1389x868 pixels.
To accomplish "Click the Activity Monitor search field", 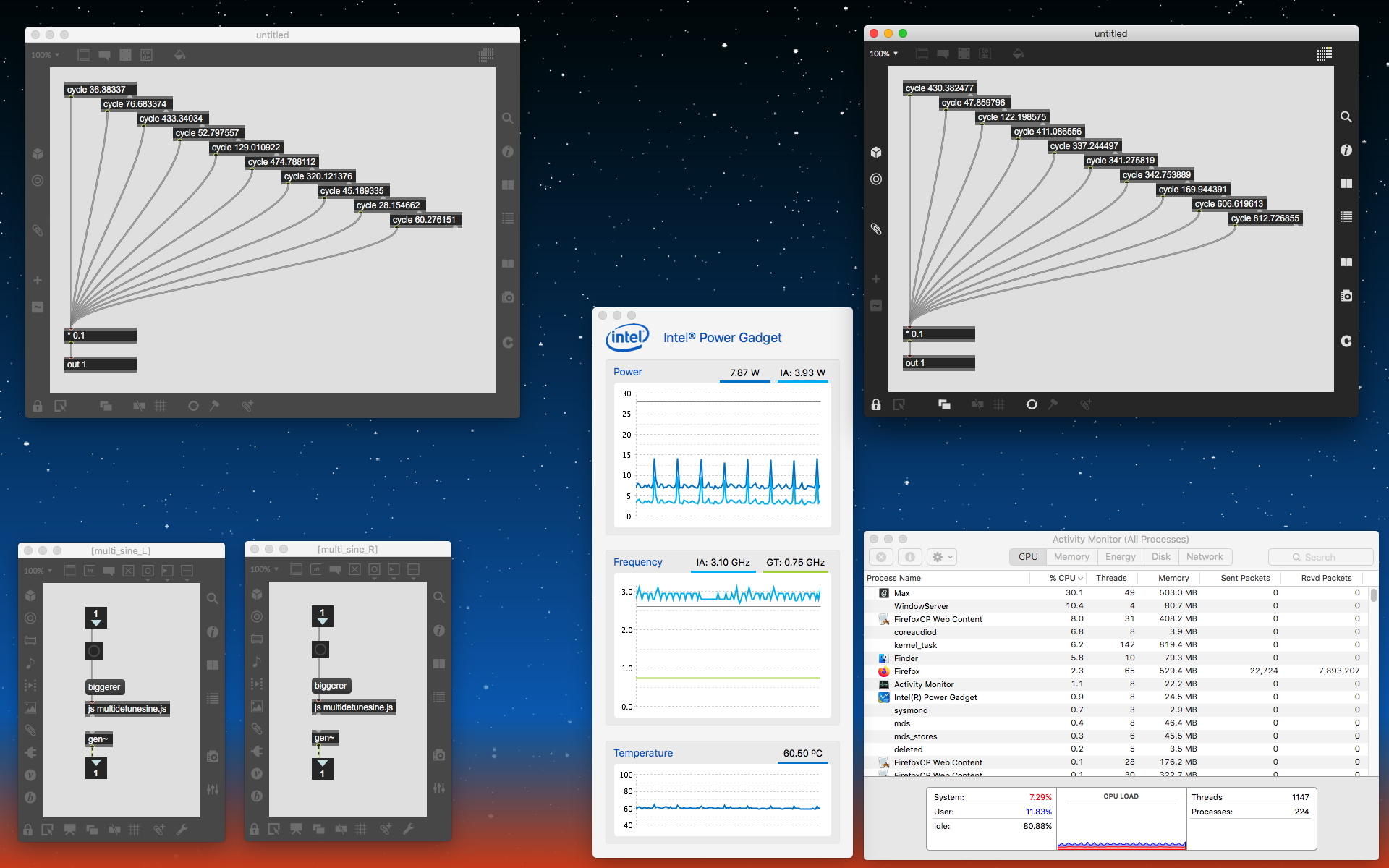I will pos(1320,557).
